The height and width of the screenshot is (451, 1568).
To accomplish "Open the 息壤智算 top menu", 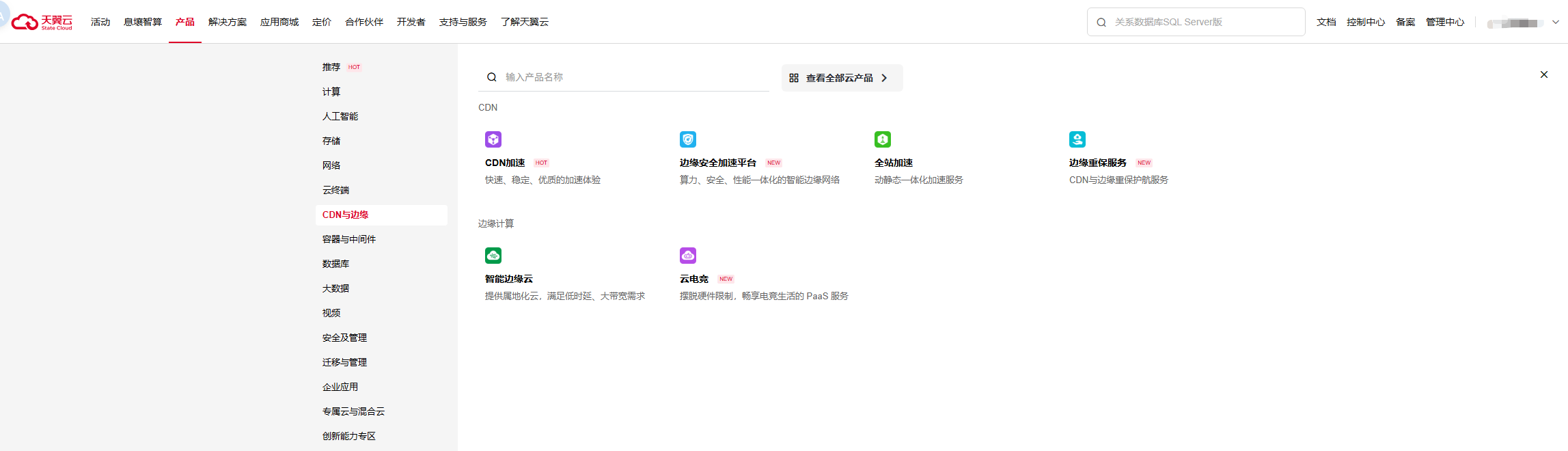I will coord(143,22).
